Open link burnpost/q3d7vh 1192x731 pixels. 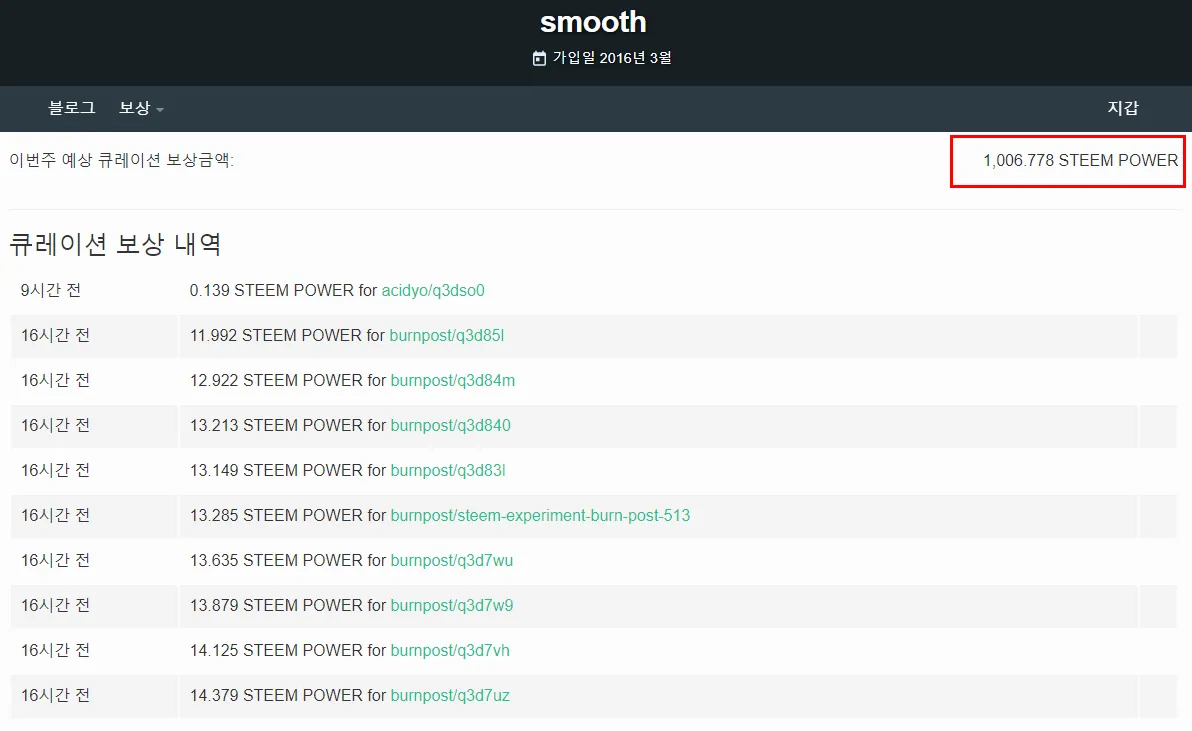click(450, 650)
